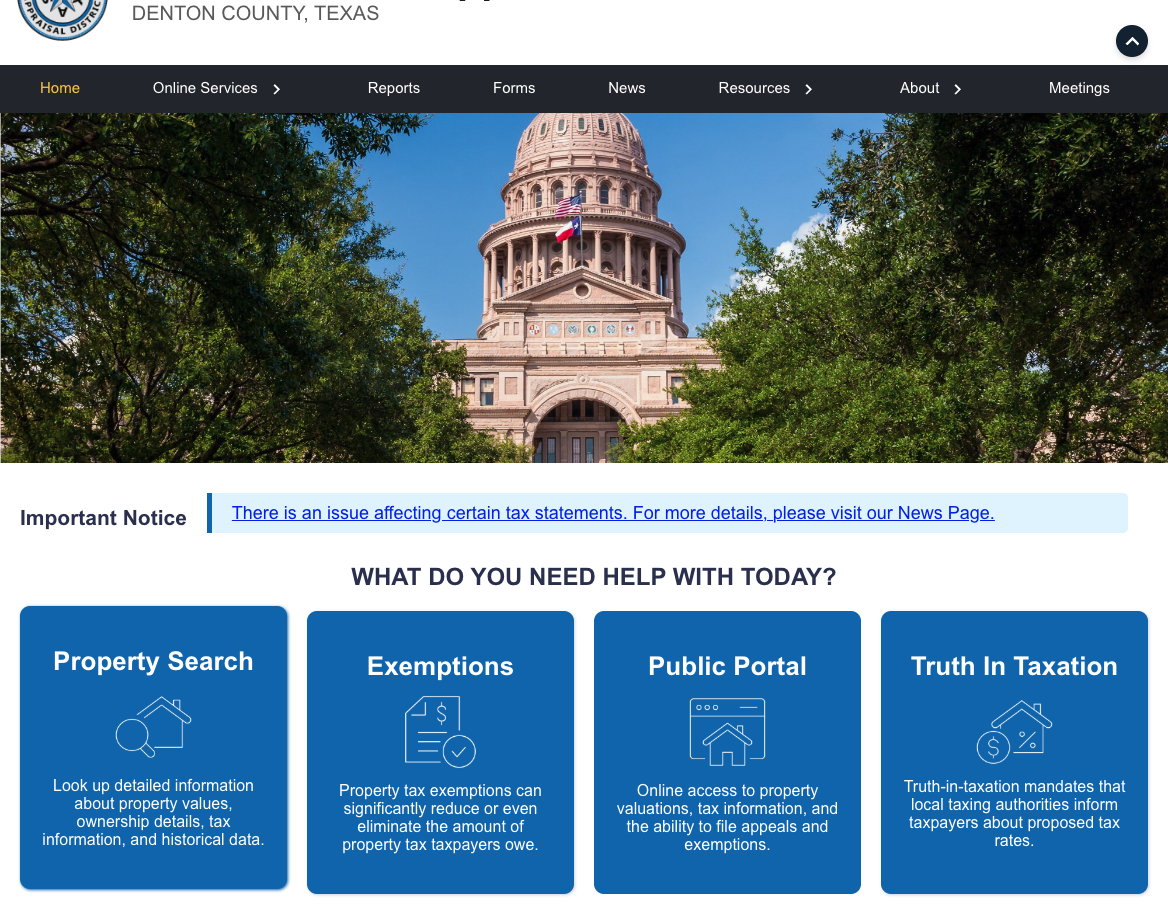This screenshot has width=1168, height=918.
Task: Open the Online Services menu
Action: coord(205,88)
